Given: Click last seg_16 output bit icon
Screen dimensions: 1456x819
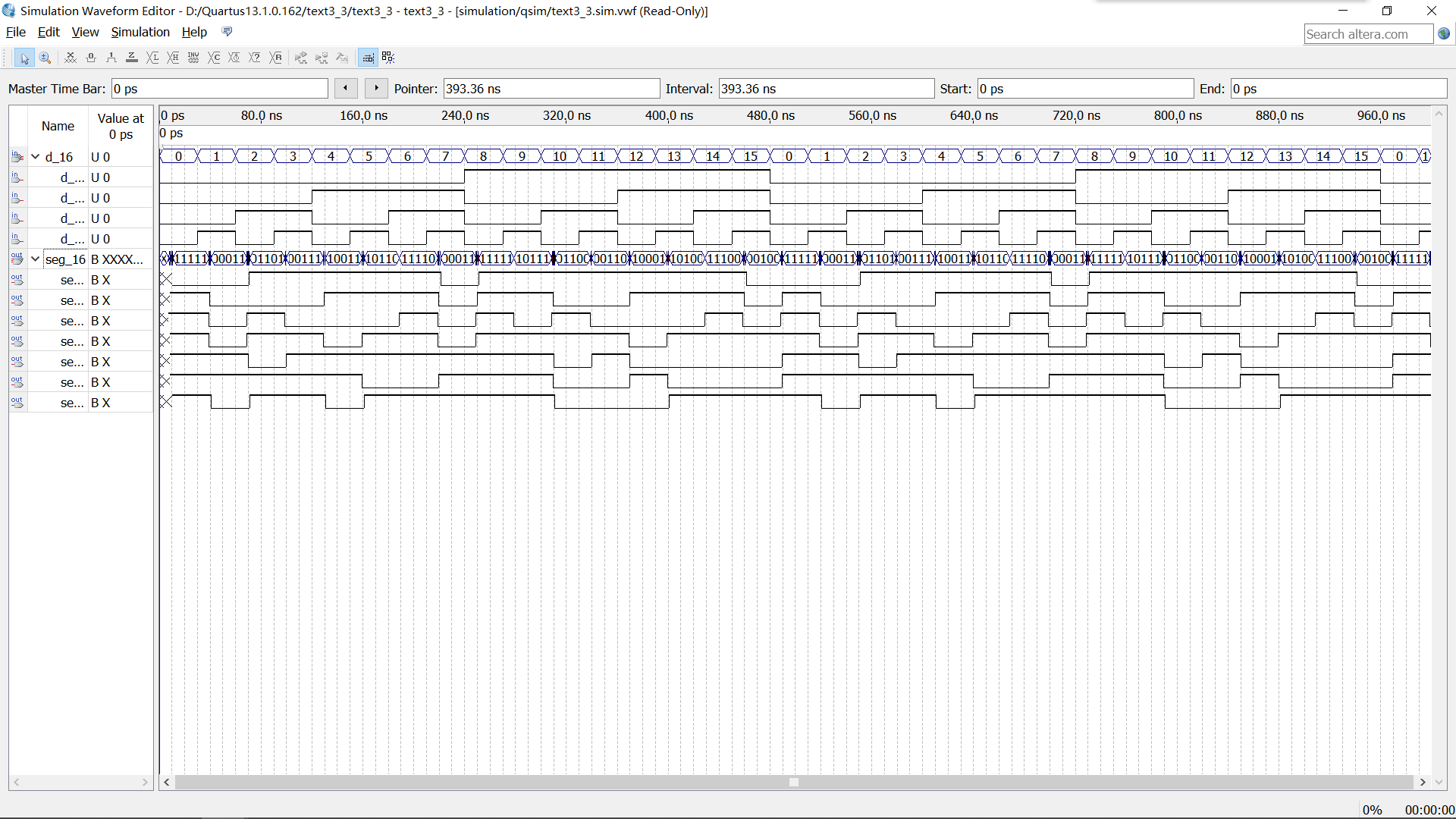Looking at the screenshot, I should (17, 403).
